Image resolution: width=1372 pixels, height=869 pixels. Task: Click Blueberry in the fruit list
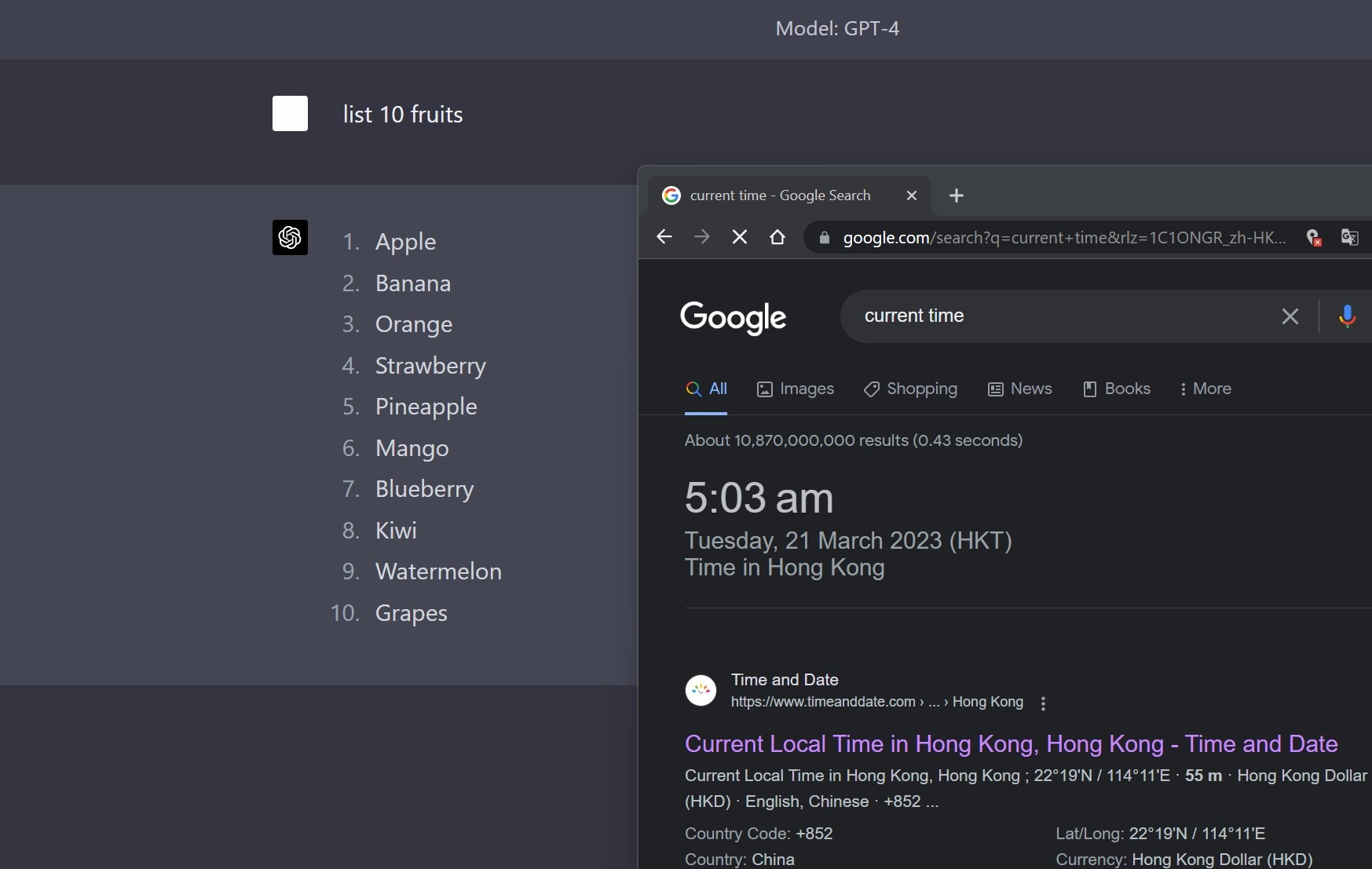pos(425,489)
